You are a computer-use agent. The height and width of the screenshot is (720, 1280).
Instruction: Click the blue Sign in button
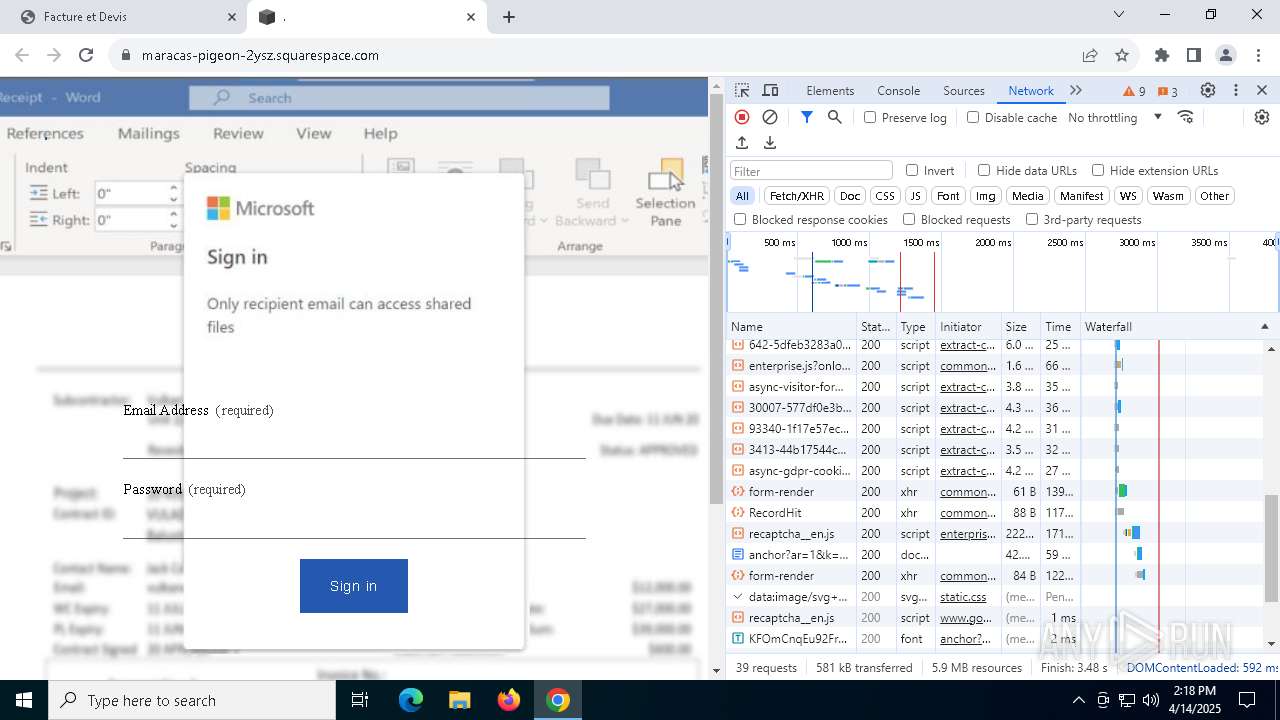pyautogui.click(x=354, y=586)
